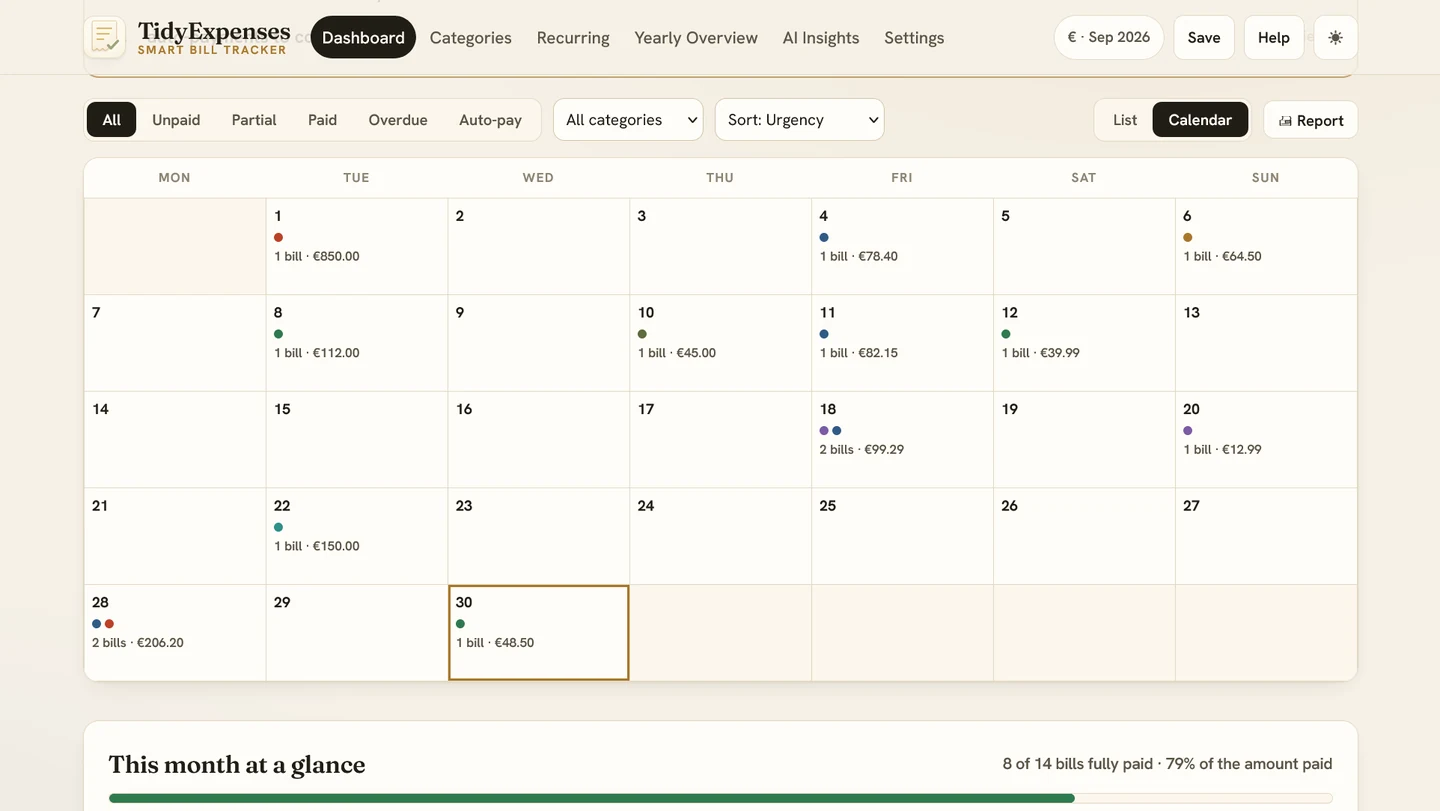Filter bills by Unpaid
Screen dimensions: 1440x811
176,120
